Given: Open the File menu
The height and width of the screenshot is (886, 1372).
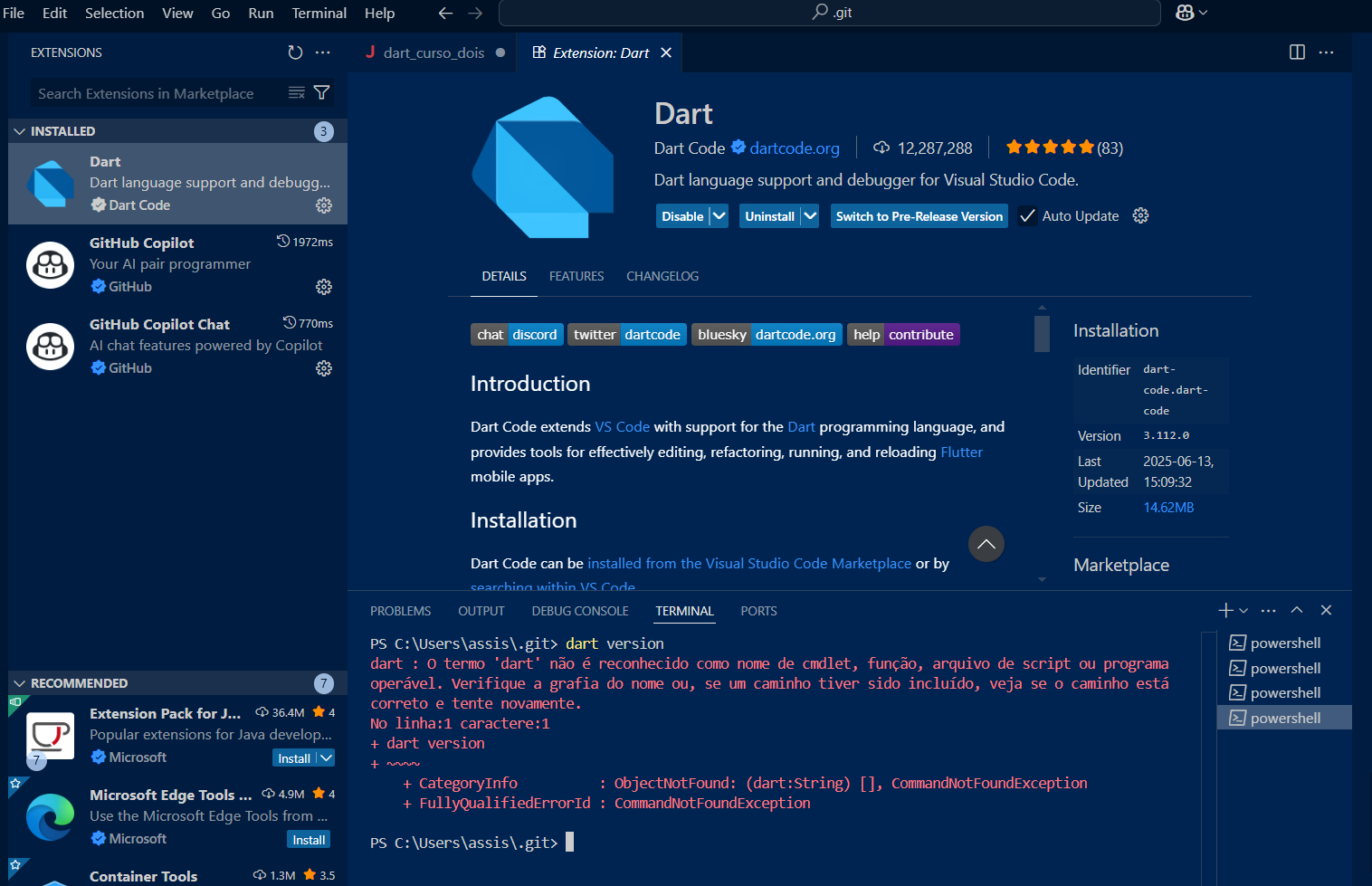Looking at the screenshot, I should click(x=14, y=13).
